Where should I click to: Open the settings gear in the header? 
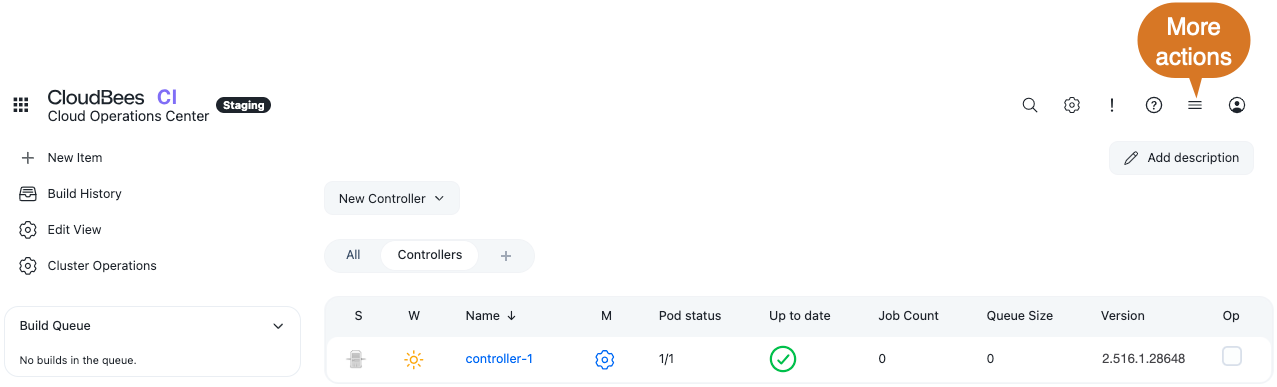click(1072, 105)
